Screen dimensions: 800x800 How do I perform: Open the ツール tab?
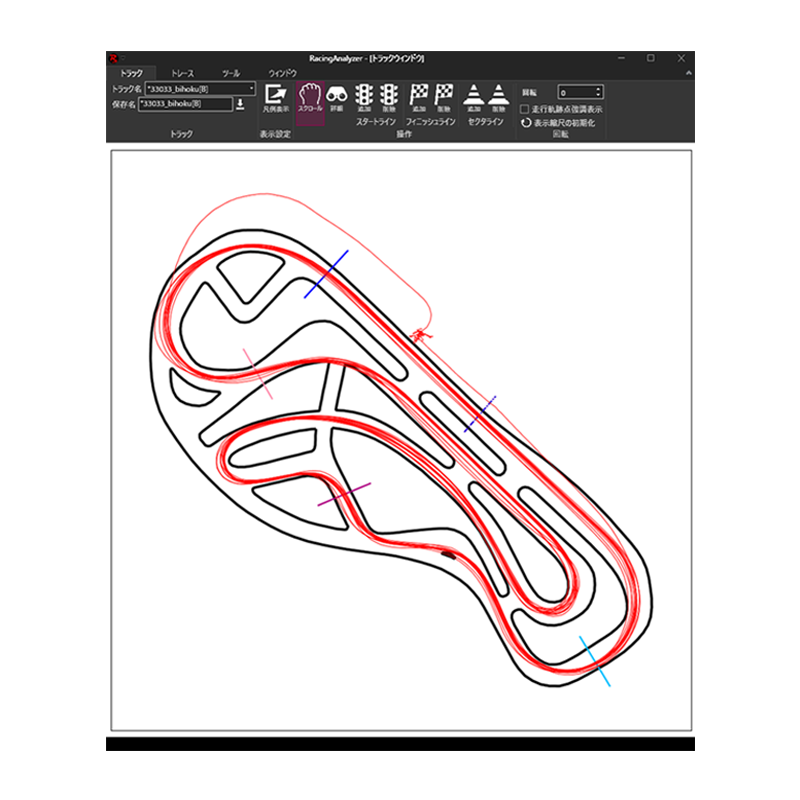click(231, 74)
